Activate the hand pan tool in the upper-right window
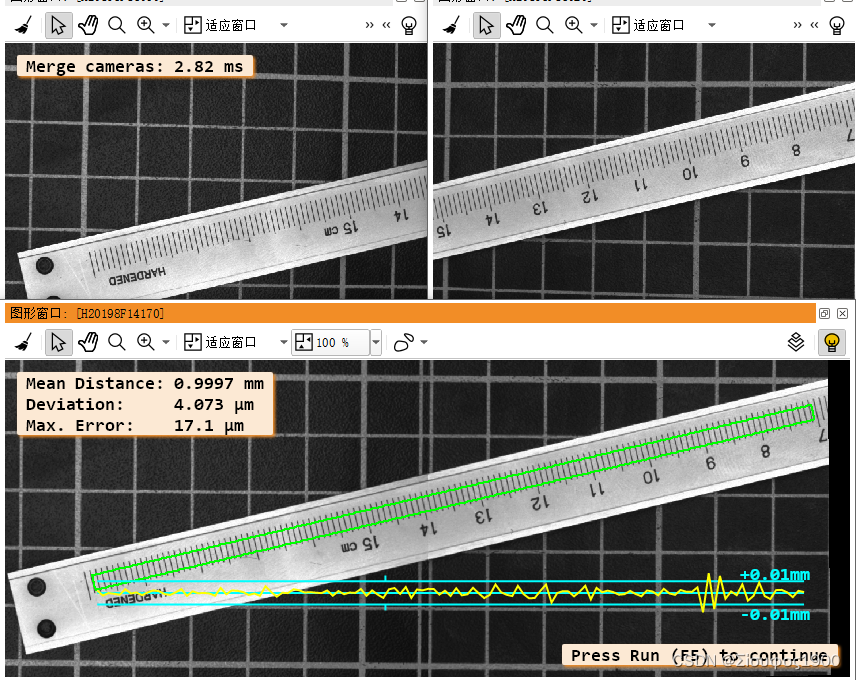The width and height of the screenshot is (856, 680). click(516, 25)
